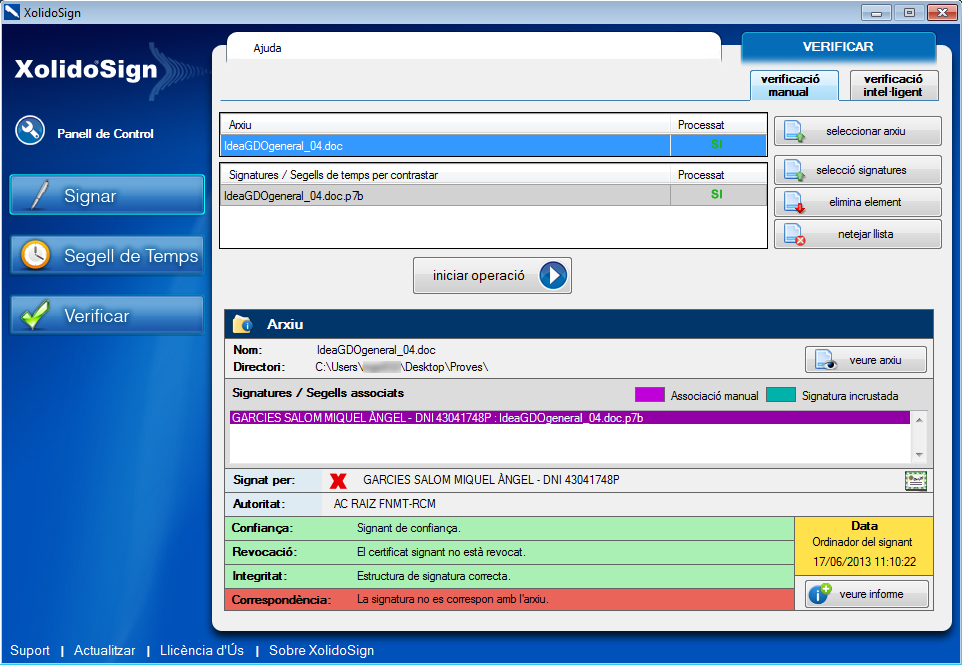Image resolution: width=962 pixels, height=665 pixels.
Task: Click the clock icon on Segell de Temps
Action: [x=36, y=255]
